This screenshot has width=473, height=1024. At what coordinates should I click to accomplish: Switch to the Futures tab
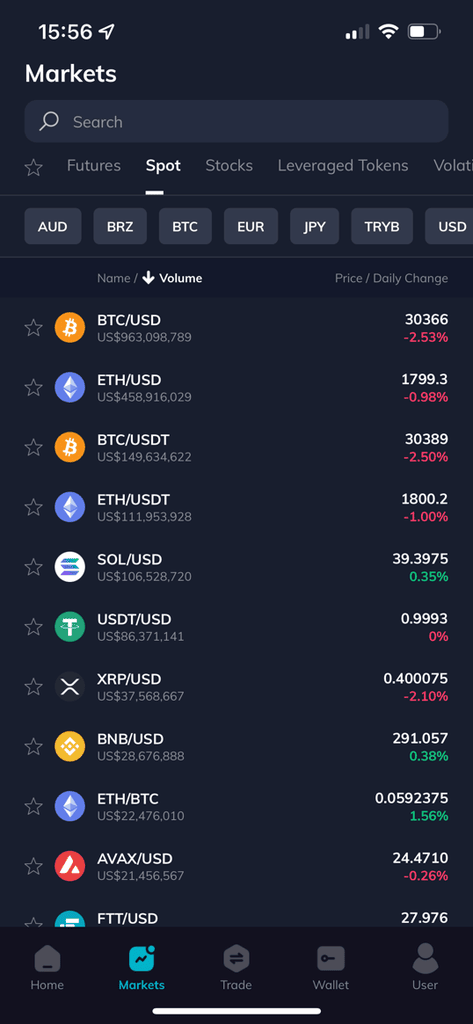pyautogui.click(x=93, y=166)
